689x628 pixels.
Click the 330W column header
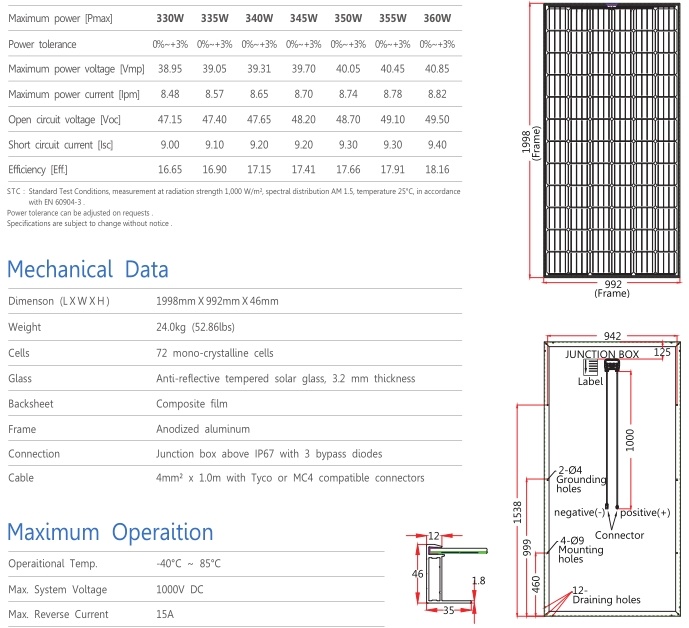[170, 18]
